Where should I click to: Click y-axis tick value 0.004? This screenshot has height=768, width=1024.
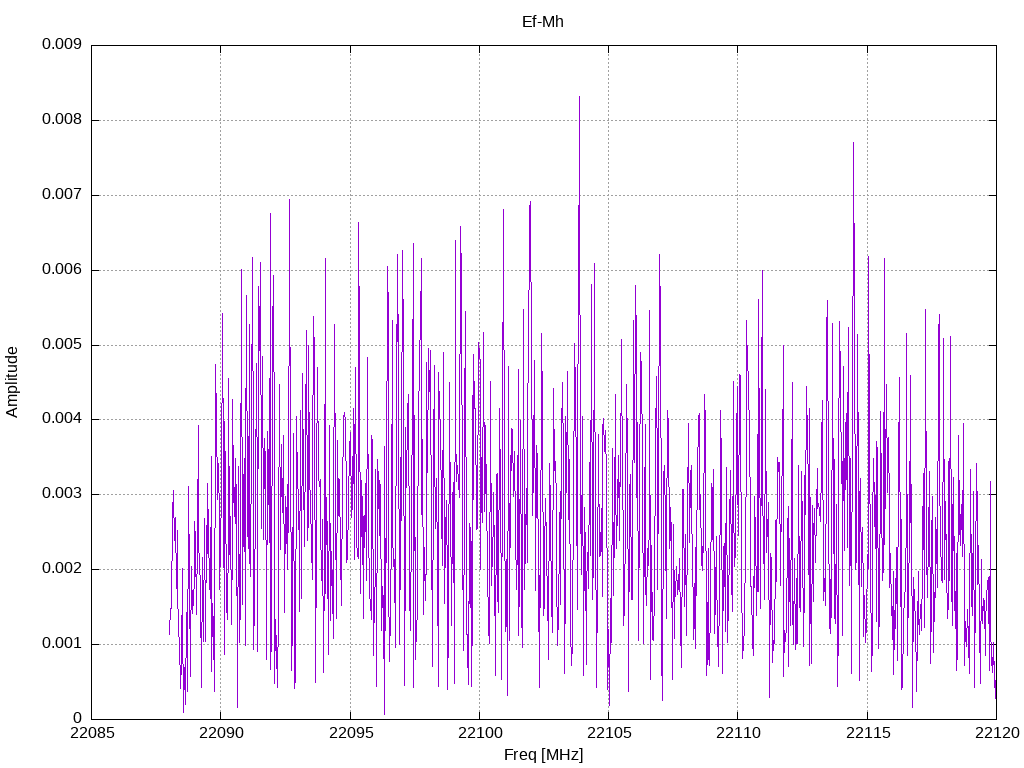[x=62, y=419]
